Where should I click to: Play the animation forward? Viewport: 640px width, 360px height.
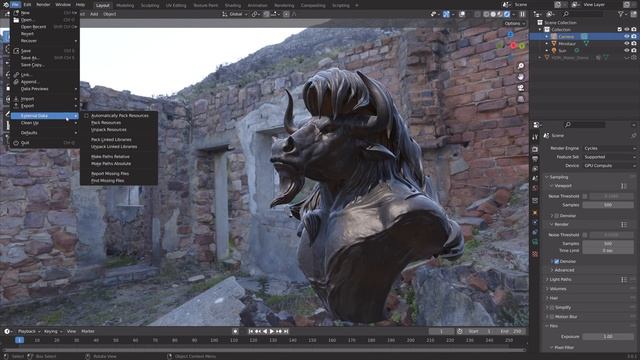click(x=272, y=331)
